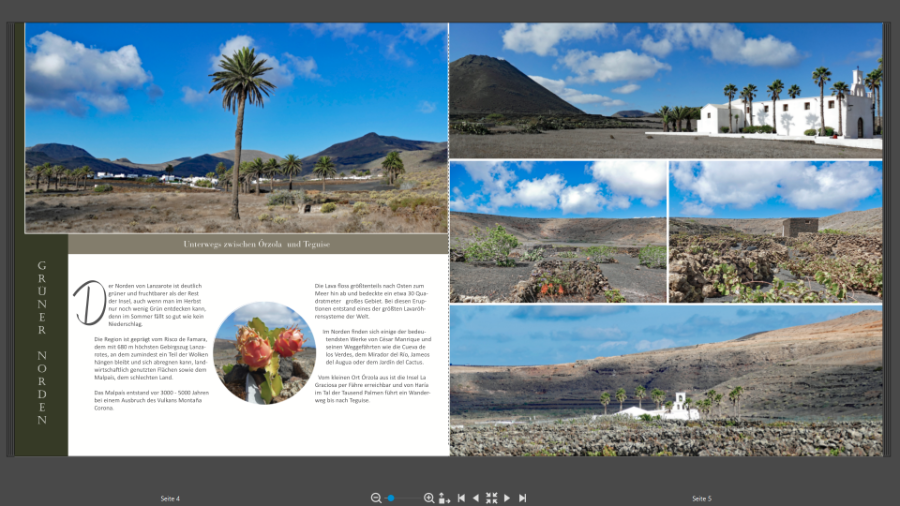
Task: Adjust the zoom level slider
Action: pos(391,498)
